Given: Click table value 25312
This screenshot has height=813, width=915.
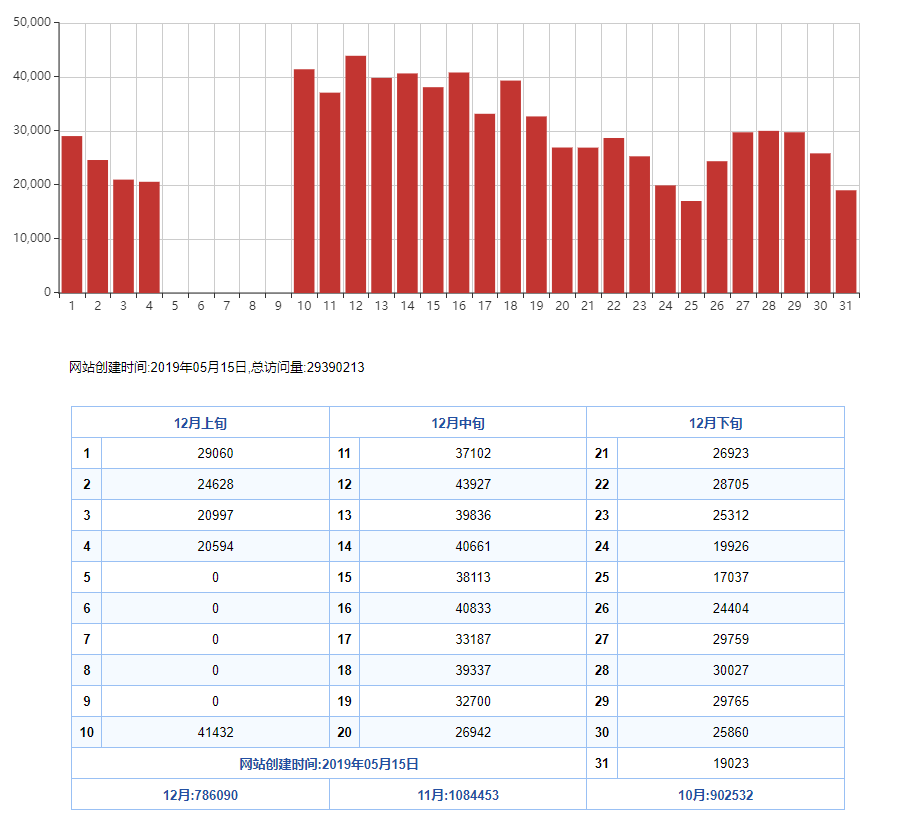Looking at the screenshot, I should [731, 515].
